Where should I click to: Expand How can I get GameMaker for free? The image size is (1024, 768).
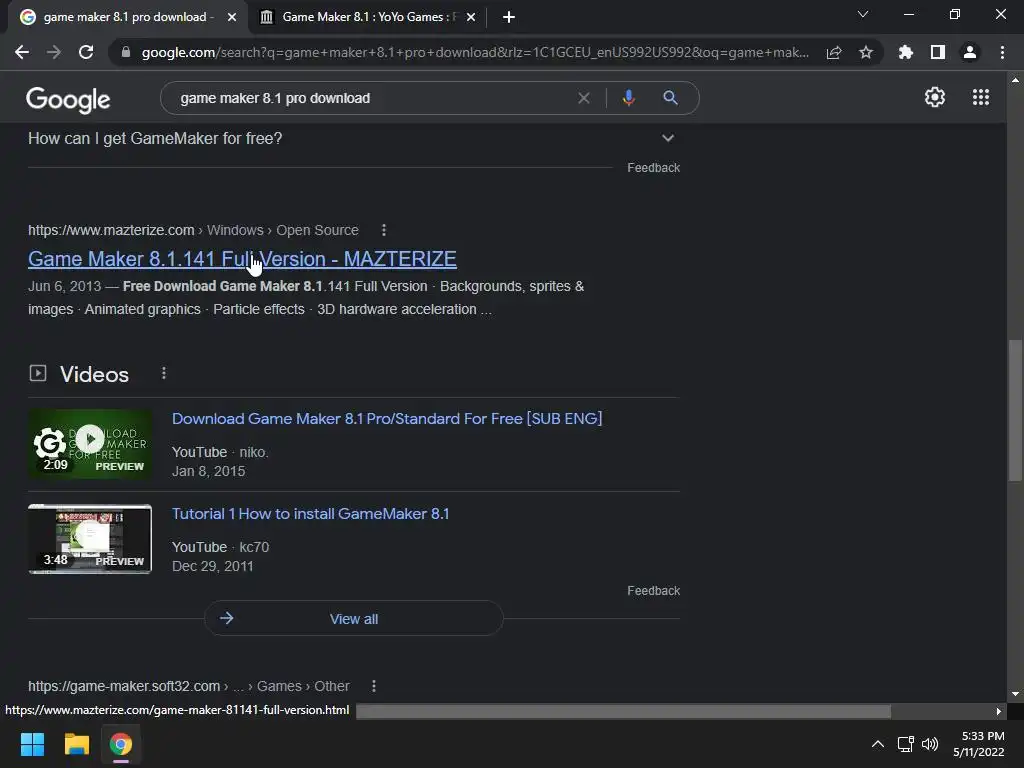click(x=353, y=138)
